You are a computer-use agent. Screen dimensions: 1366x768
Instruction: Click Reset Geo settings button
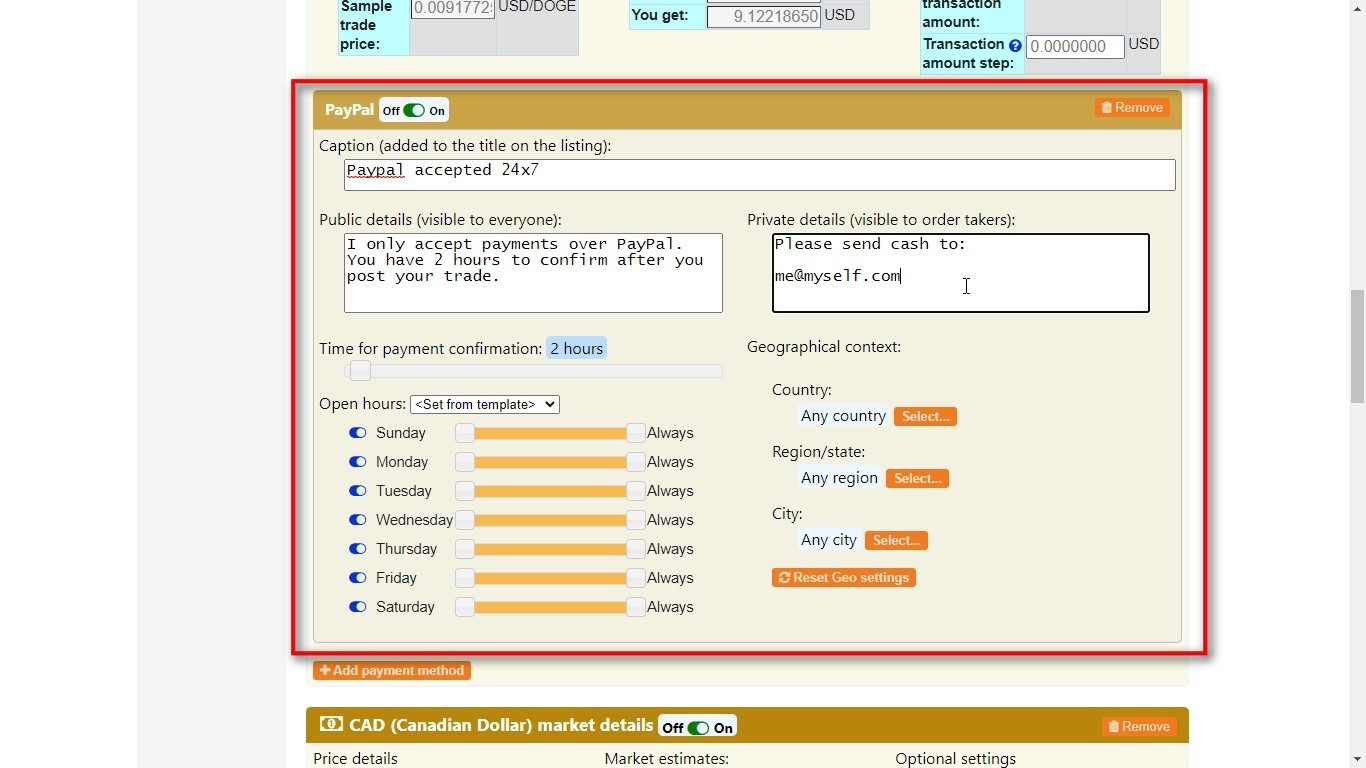(x=843, y=578)
